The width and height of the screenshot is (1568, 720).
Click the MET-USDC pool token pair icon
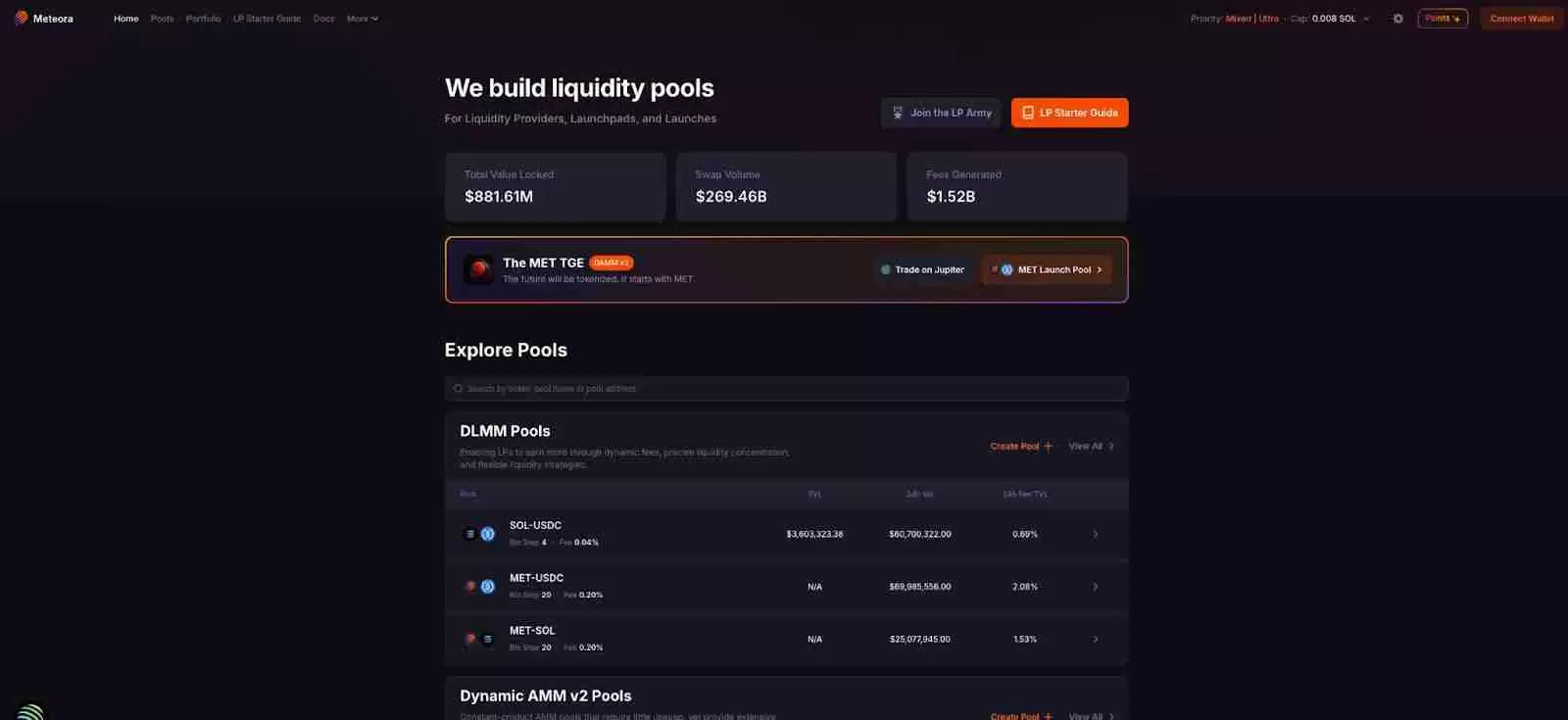(479, 587)
